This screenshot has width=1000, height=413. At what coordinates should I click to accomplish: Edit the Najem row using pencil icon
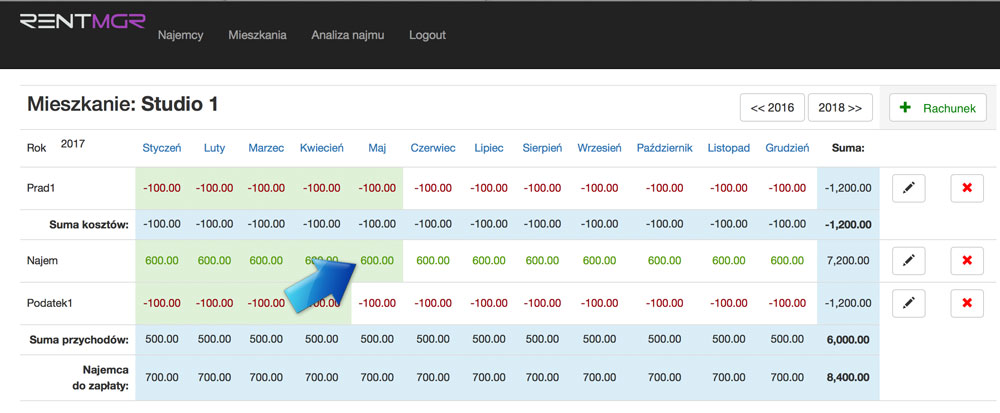(908, 261)
